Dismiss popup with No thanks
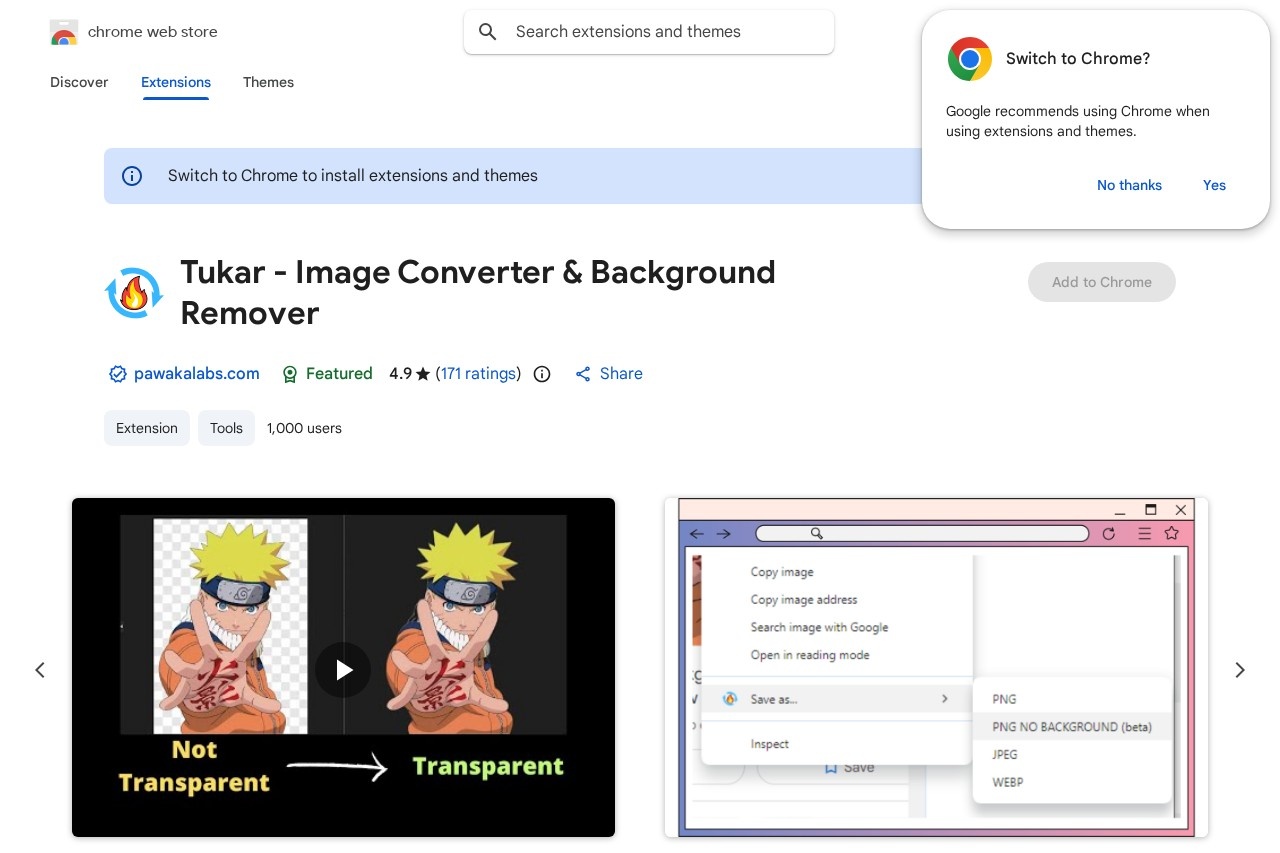The width and height of the screenshot is (1280, 853). (x=1129, y=185)
